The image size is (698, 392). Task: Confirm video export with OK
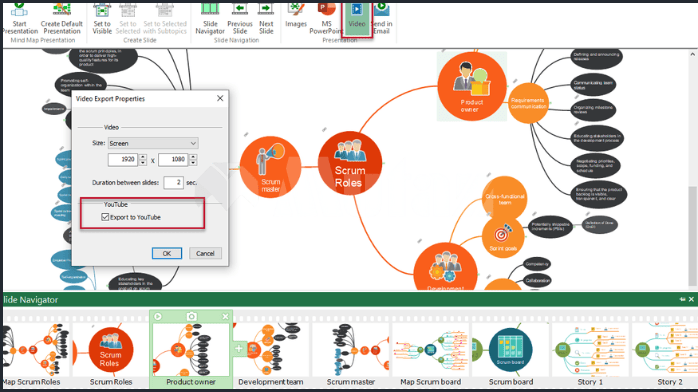tap(166, 253)
